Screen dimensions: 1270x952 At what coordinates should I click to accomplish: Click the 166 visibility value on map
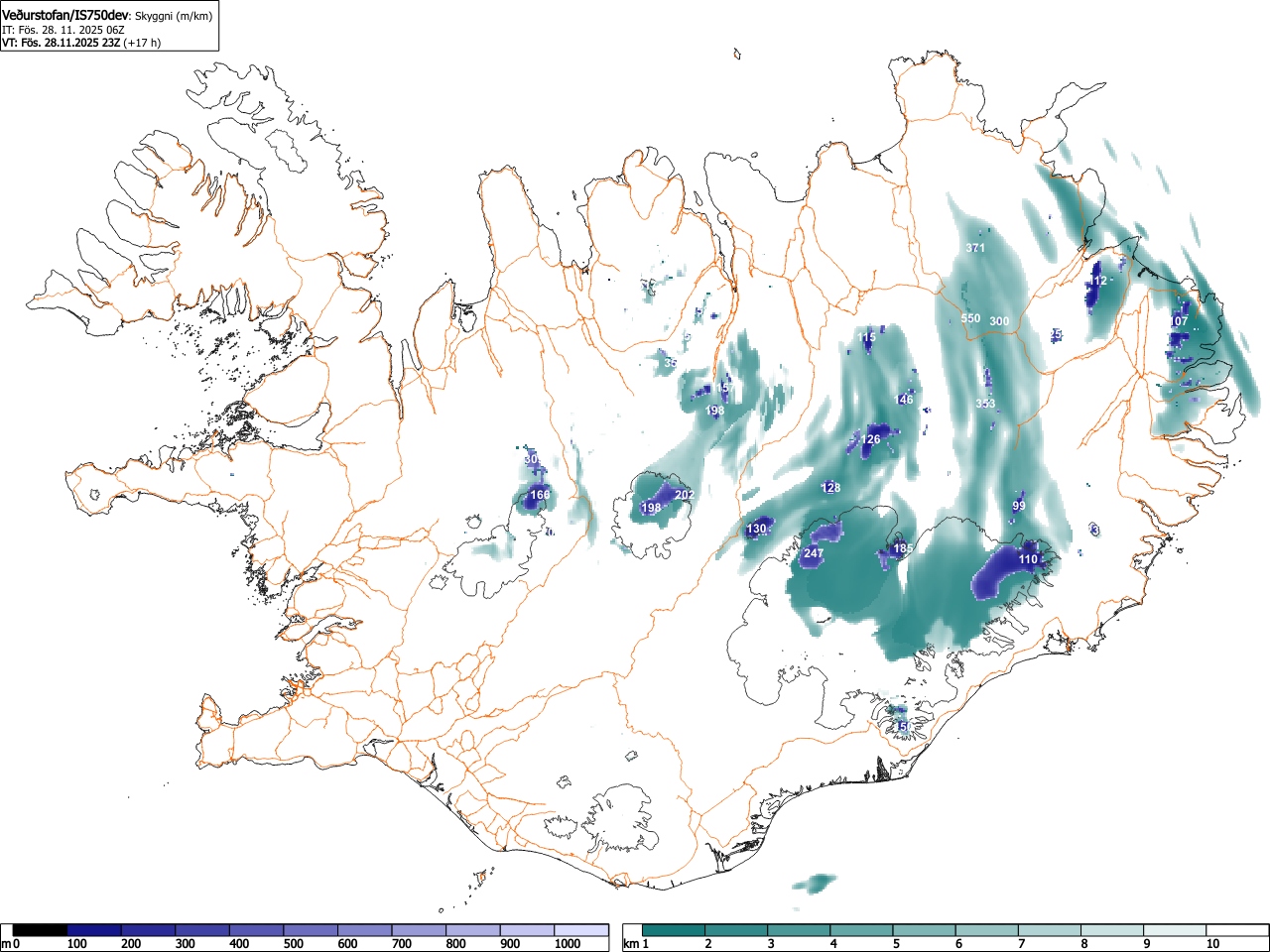pos(540,495)
